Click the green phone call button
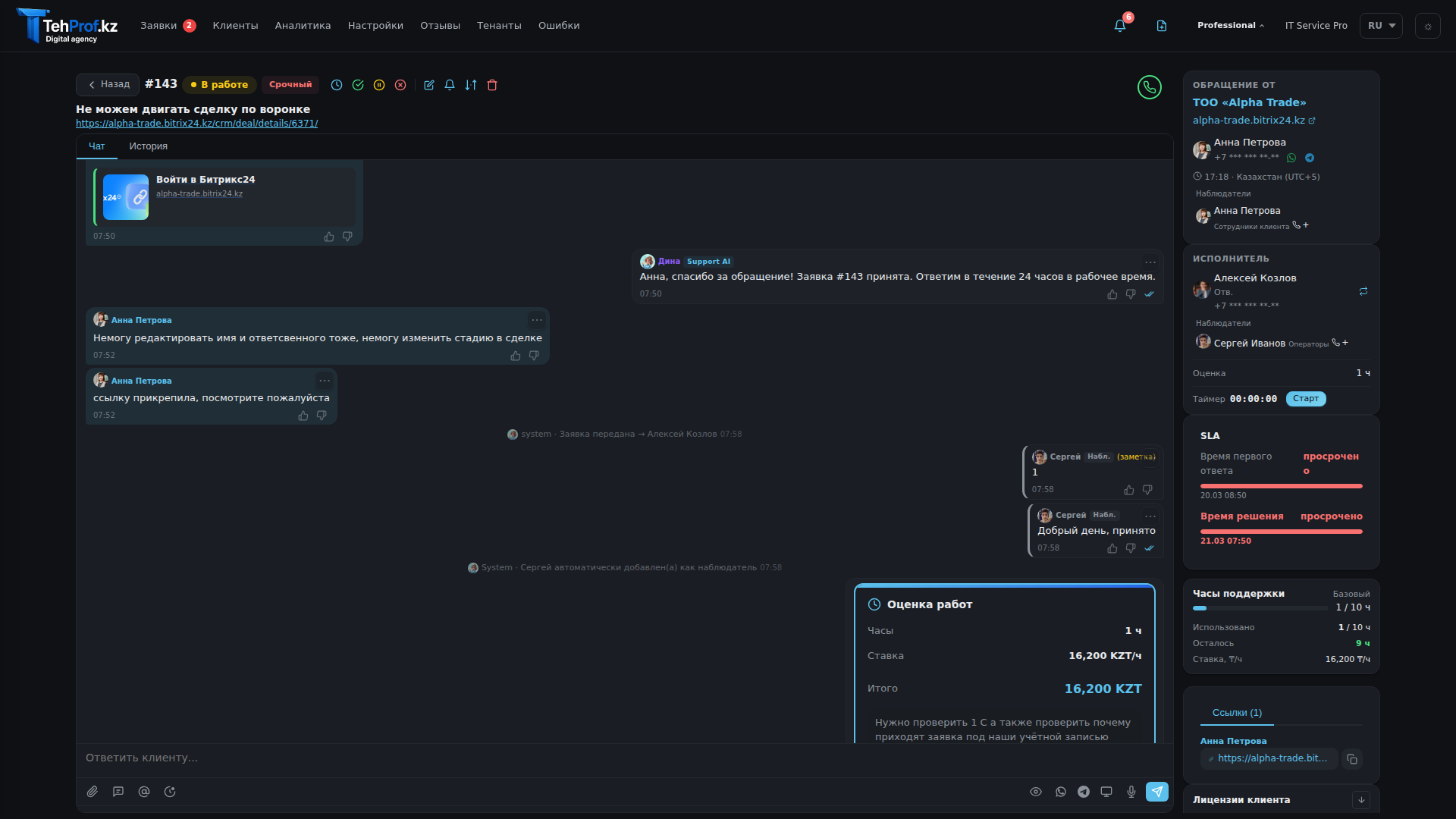The height and width of the screenshot is (819, 1456). pyautogui.click(x=1149, y=87)
